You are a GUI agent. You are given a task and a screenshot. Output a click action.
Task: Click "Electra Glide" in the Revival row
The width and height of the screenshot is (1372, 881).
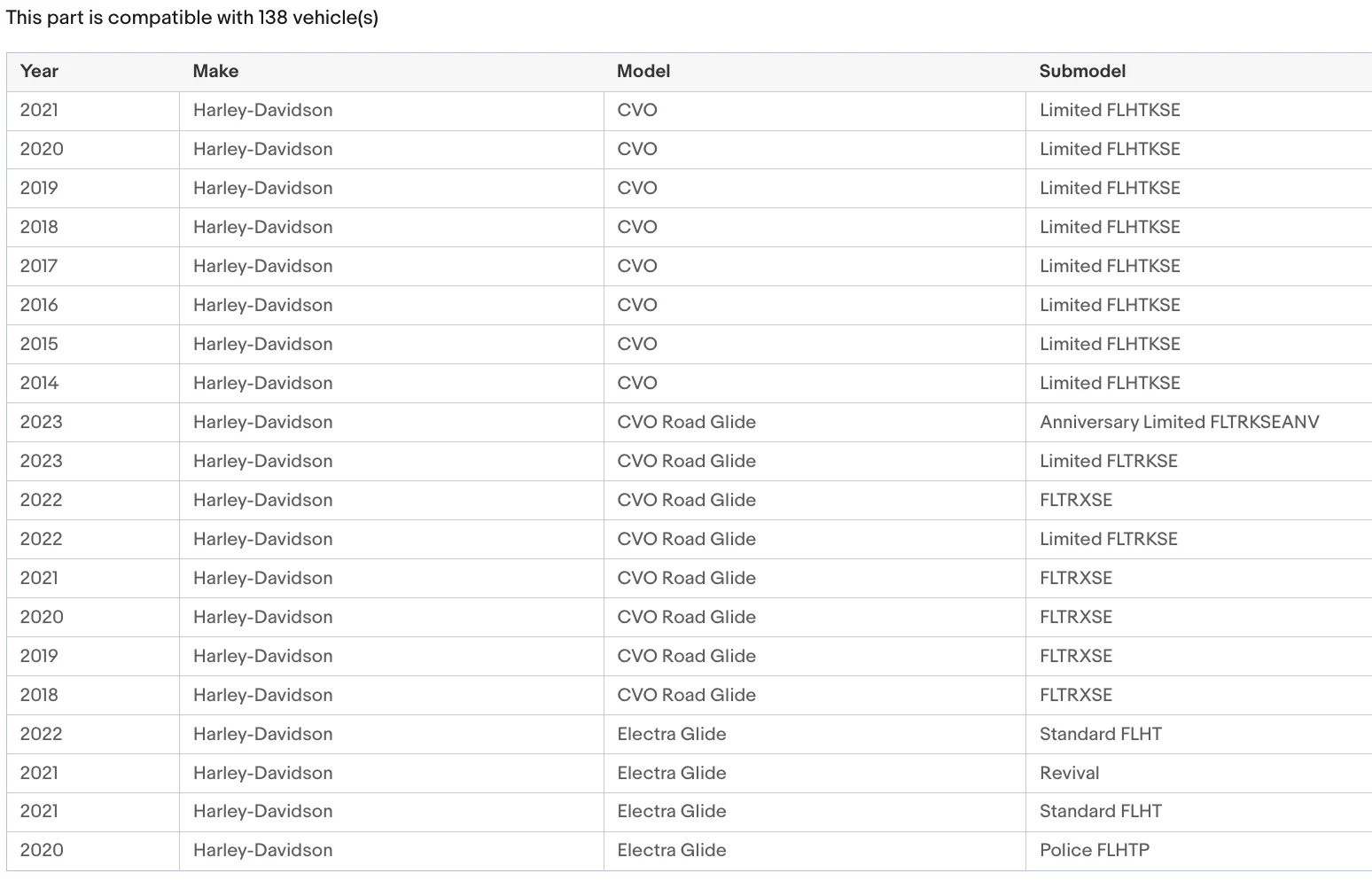tap(671, 773)
